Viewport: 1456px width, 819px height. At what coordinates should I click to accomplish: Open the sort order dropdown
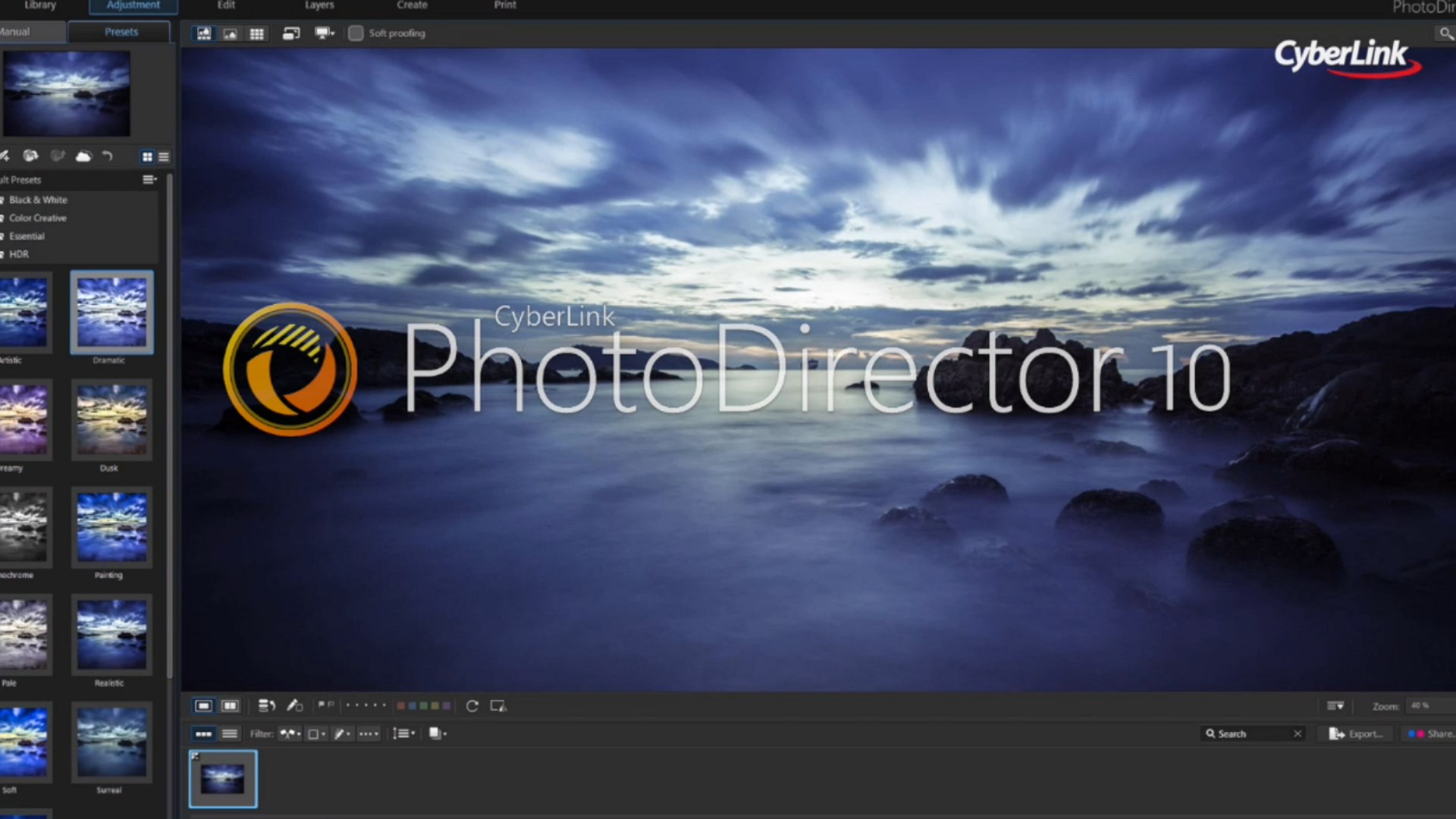[x=403, y=734]
